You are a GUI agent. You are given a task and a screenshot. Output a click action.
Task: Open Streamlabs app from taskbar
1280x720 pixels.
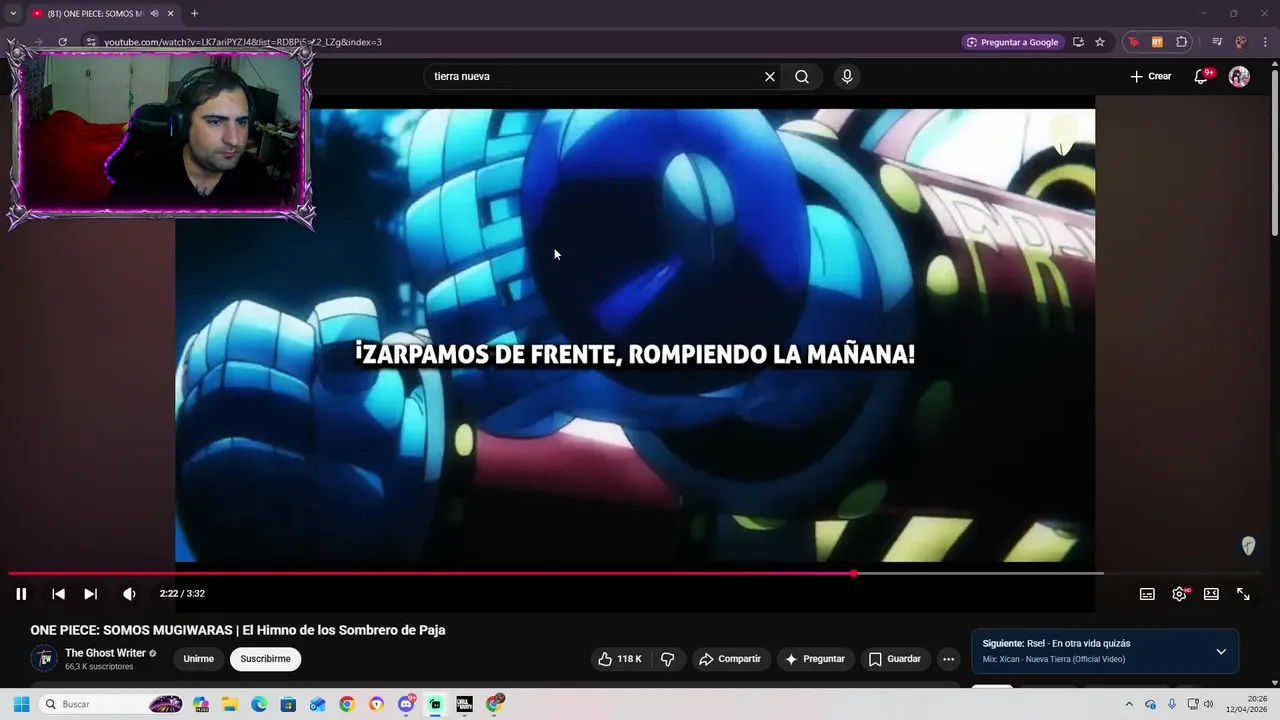(435, 704)
